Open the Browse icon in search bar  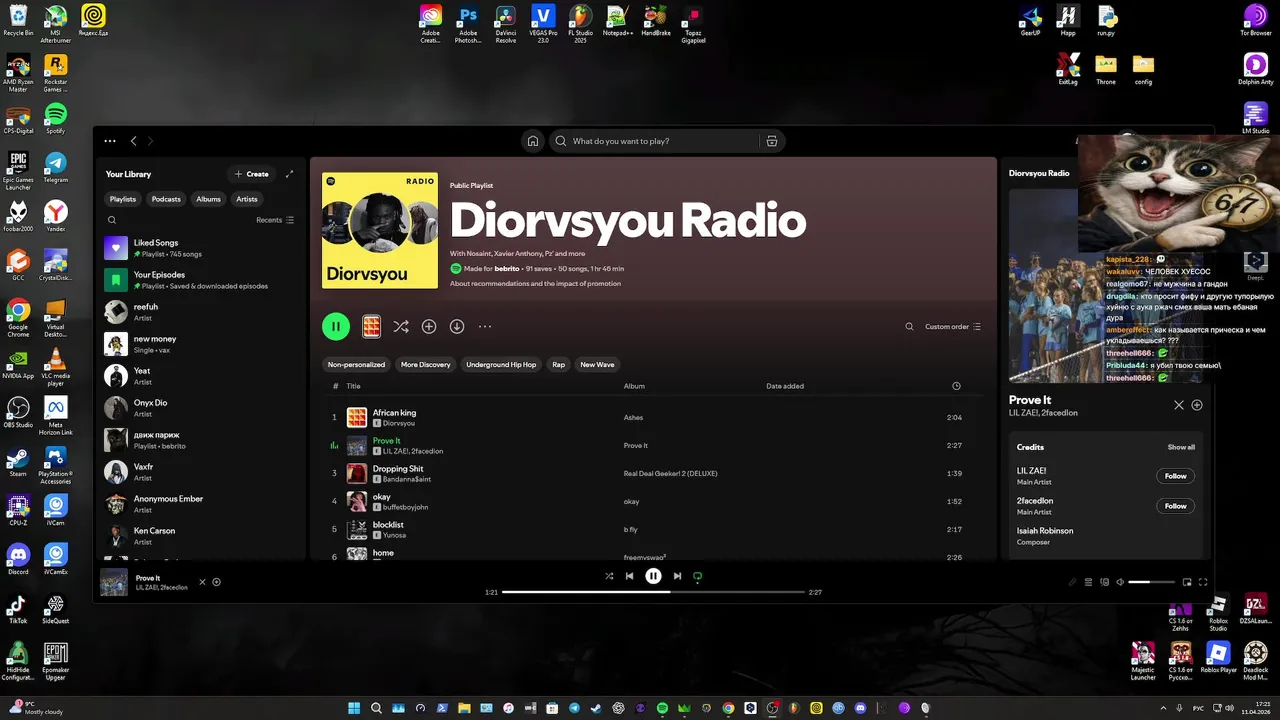point(771,141)
